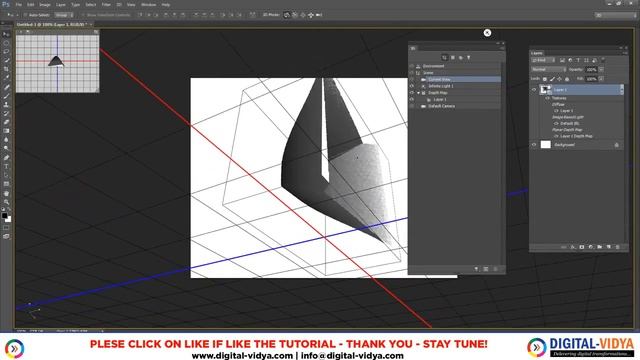This screenshot has width=640, height=360.
Task: Open the Window menu
Action: (x=149, y=4)
